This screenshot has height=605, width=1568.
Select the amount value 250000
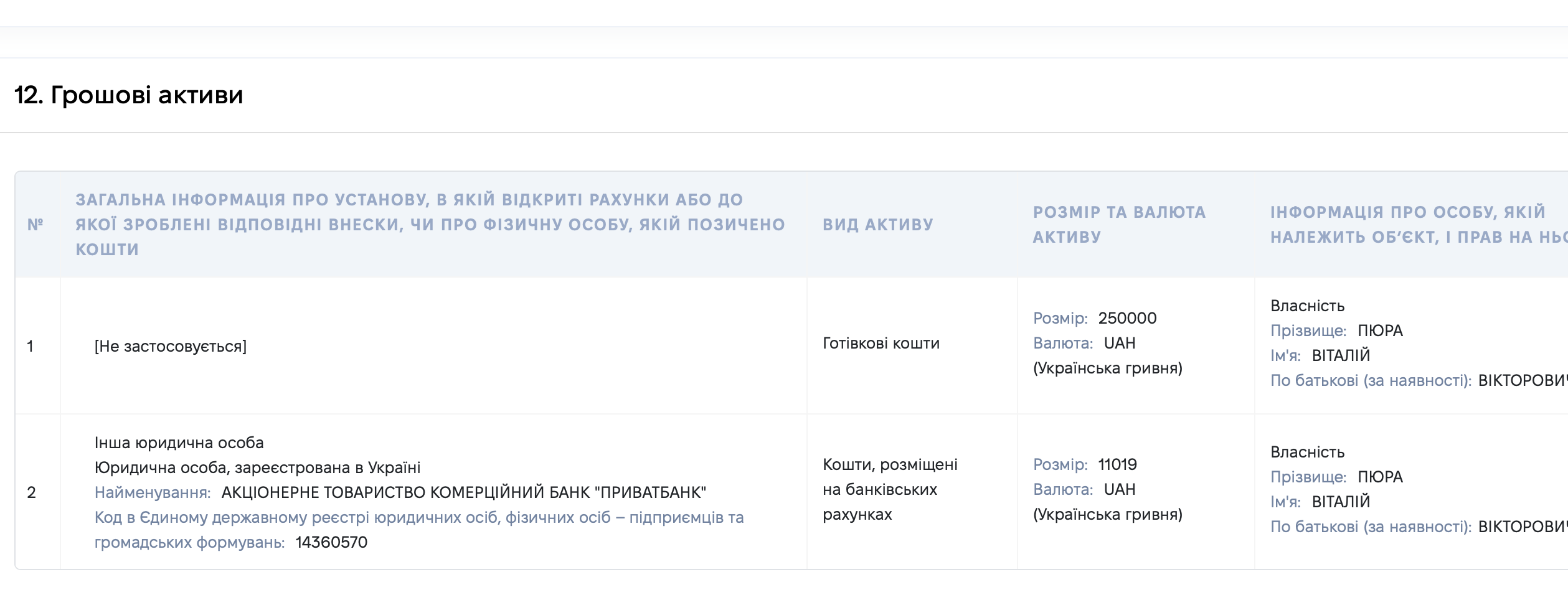pos(1127,318)
